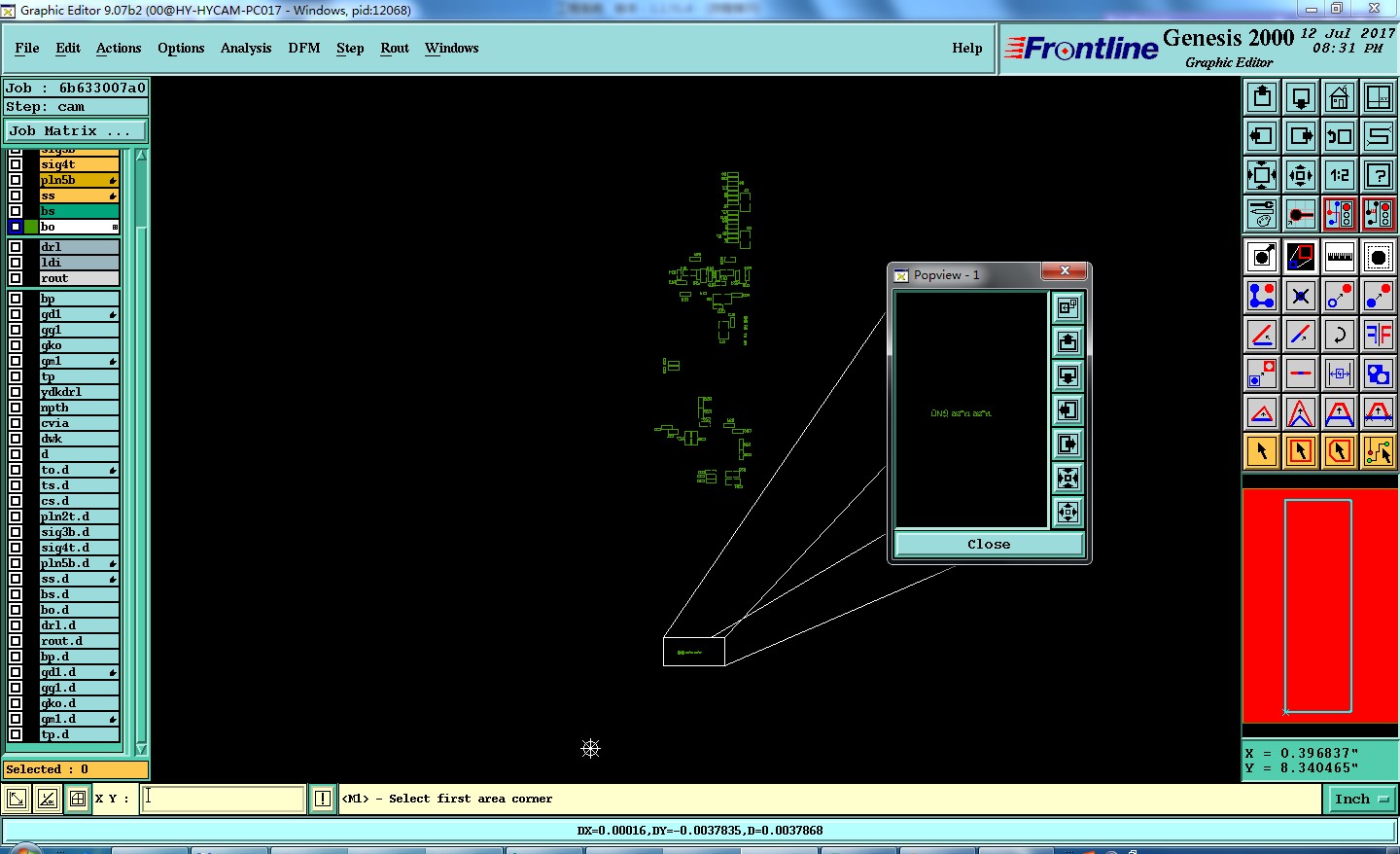This screenshot has height=854, width=1400.
Task: Click the Job Matrix button
Action: (76, 130)
